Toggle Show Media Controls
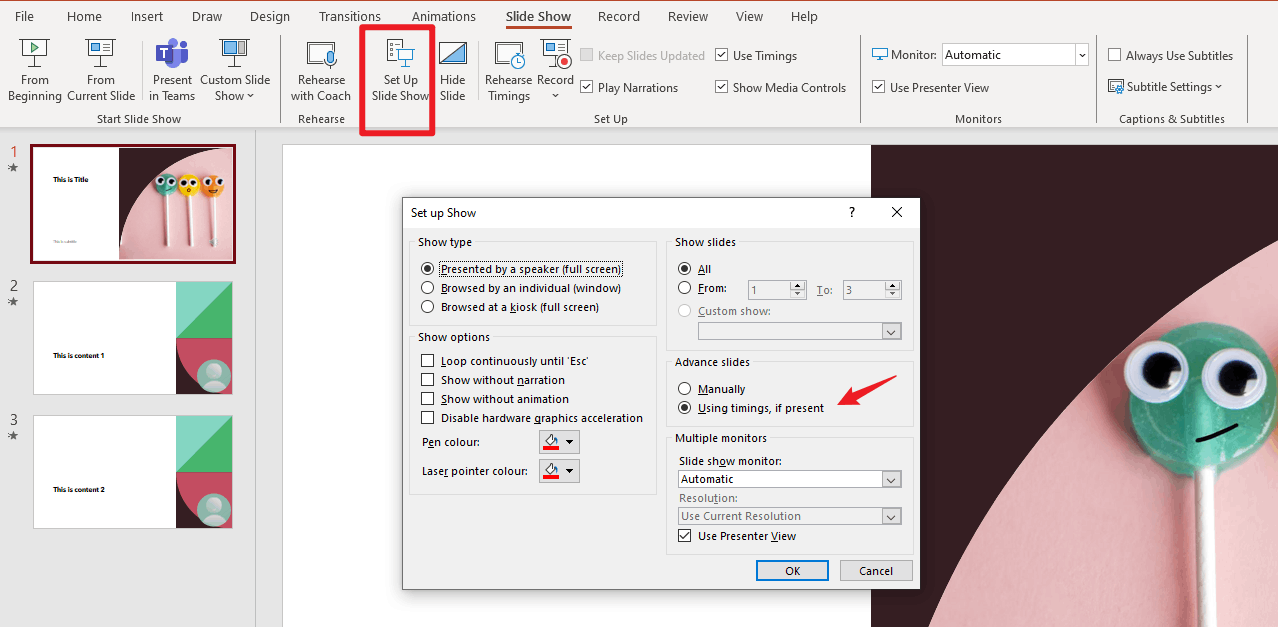Image resolution: width=1278 pixels, height=627 pixels. click(x=722, y=88)
